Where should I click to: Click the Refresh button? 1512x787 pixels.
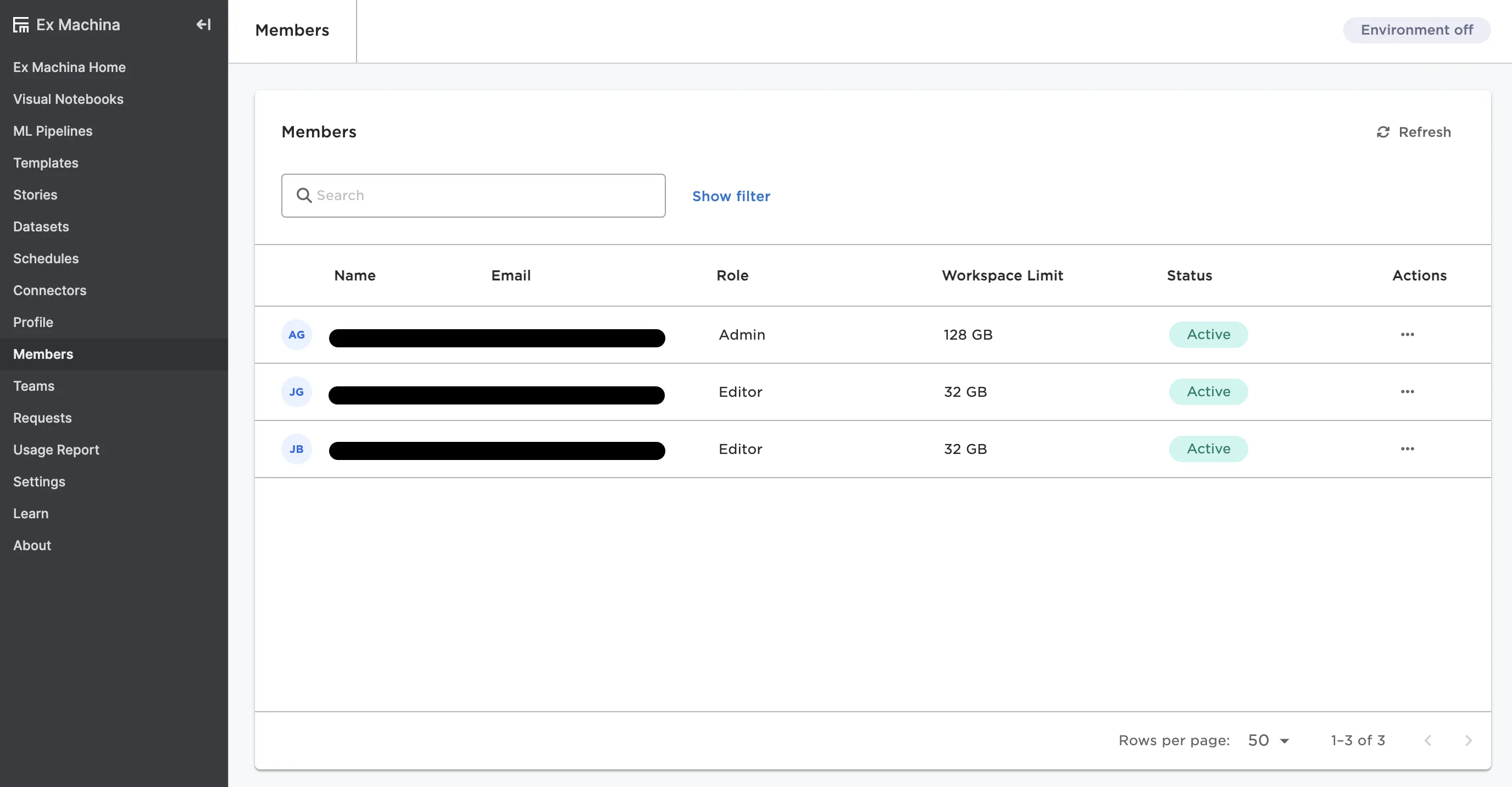tap(1414, 132)
